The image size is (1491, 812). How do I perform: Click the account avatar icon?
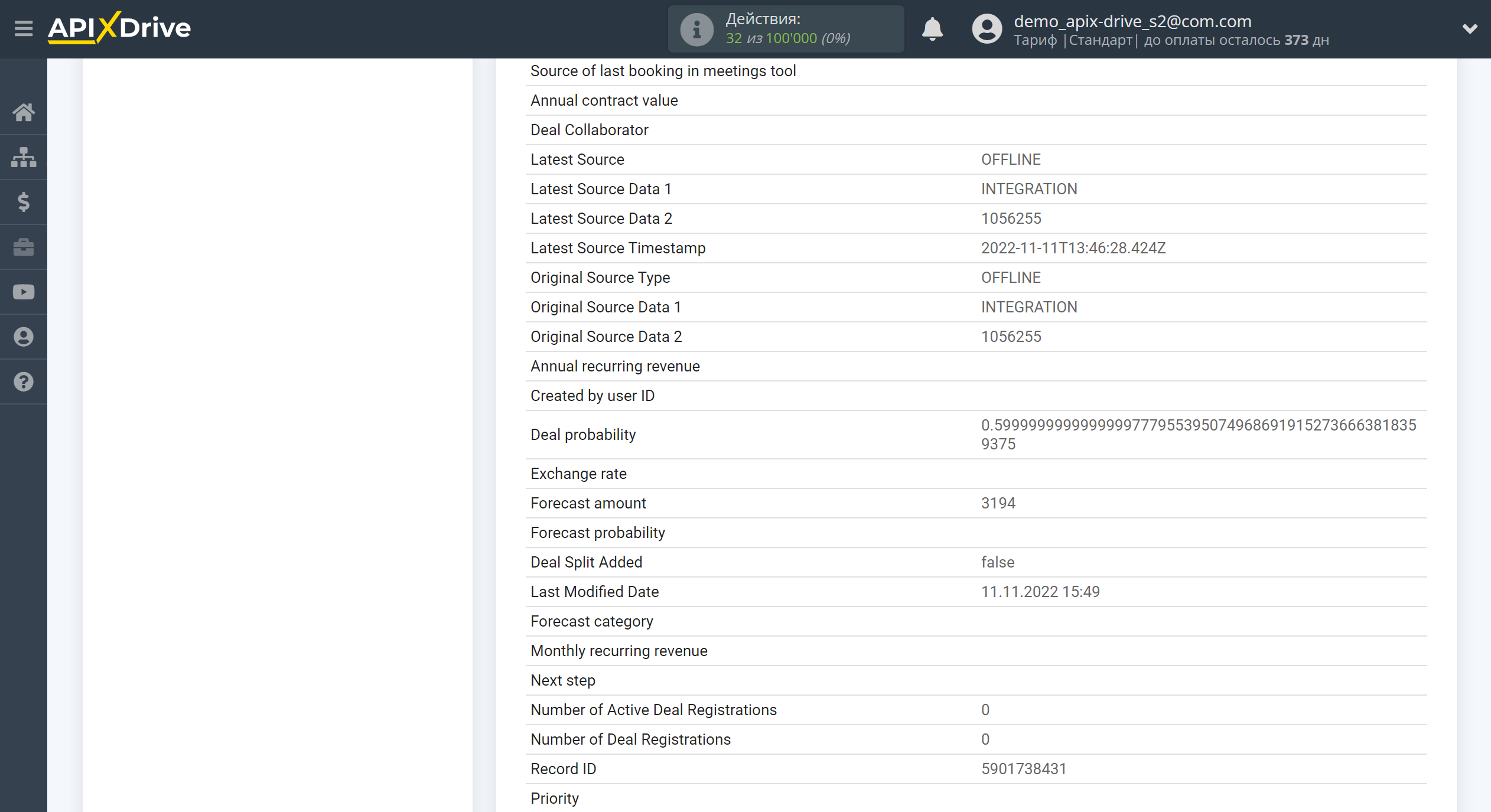coord(987,28)
